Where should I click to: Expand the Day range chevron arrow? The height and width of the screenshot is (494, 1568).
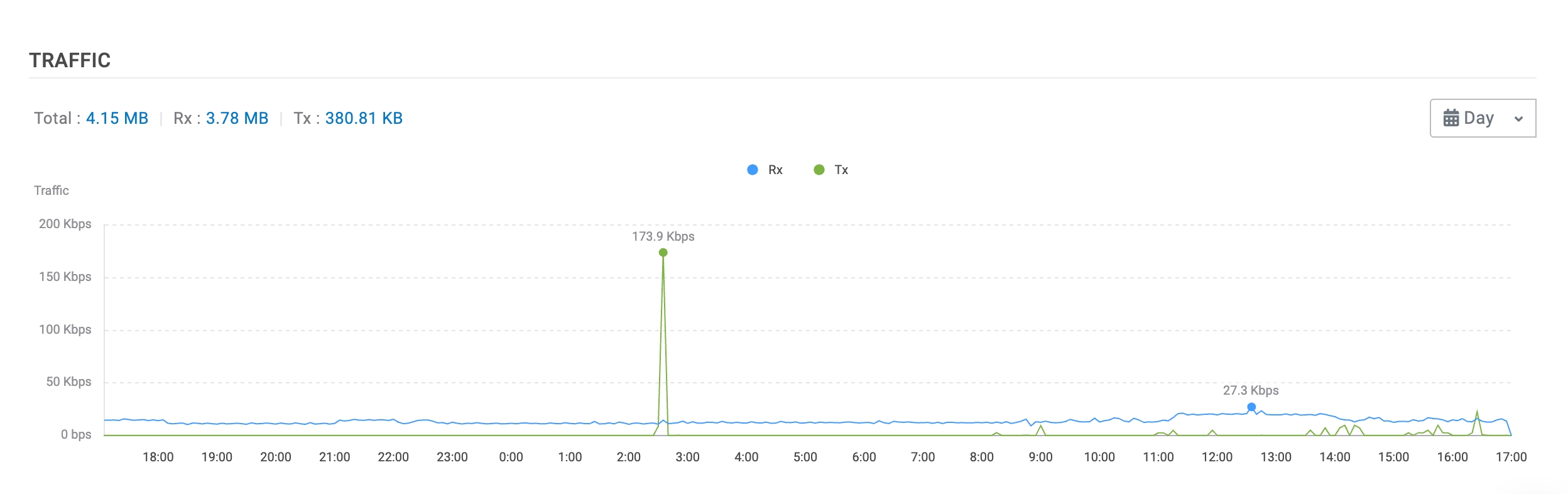[x=1518, y=119]
